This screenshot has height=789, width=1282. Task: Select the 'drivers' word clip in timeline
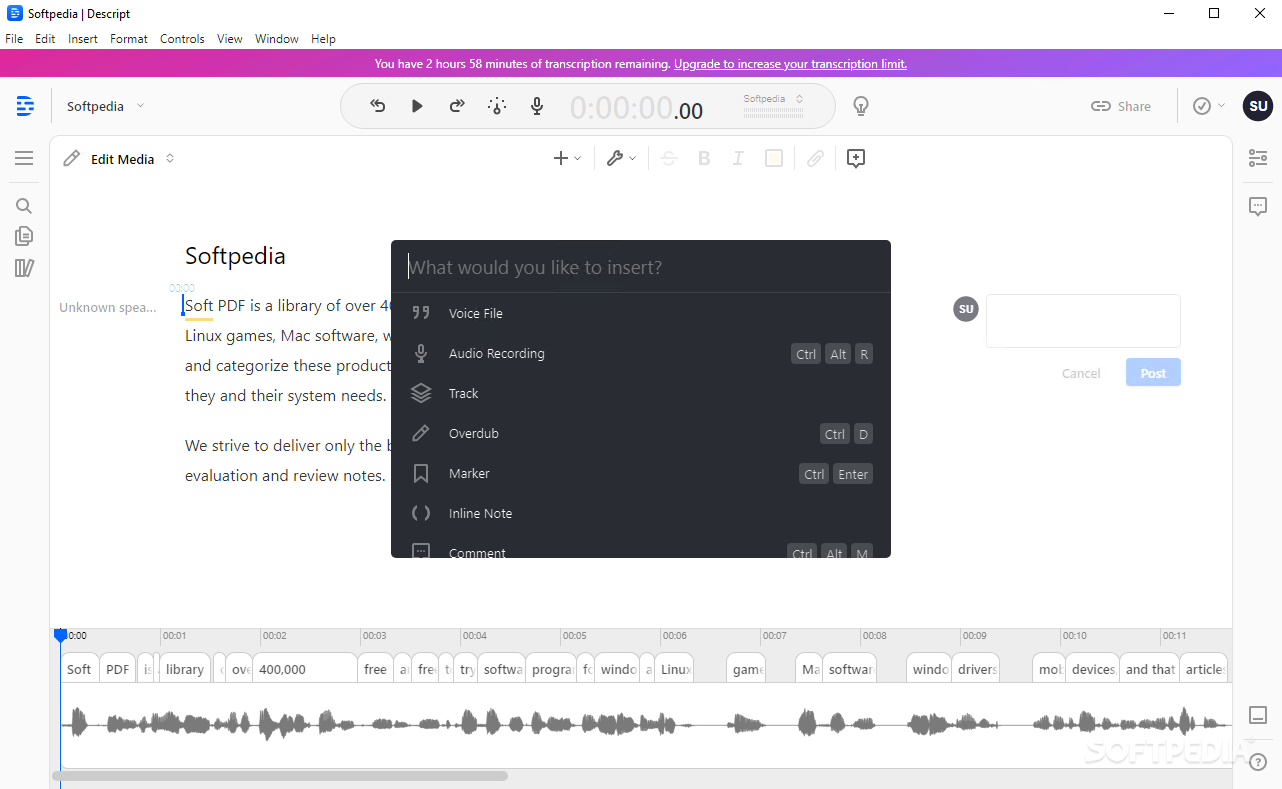[977, 669]
